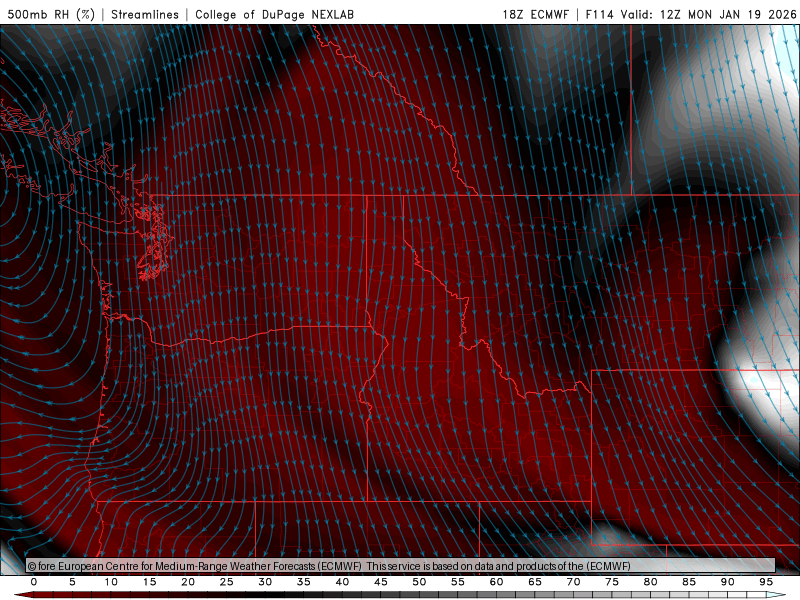Click the "35" value on the color scale
Viewport: 800px width, 600px height.
(304, 582)
